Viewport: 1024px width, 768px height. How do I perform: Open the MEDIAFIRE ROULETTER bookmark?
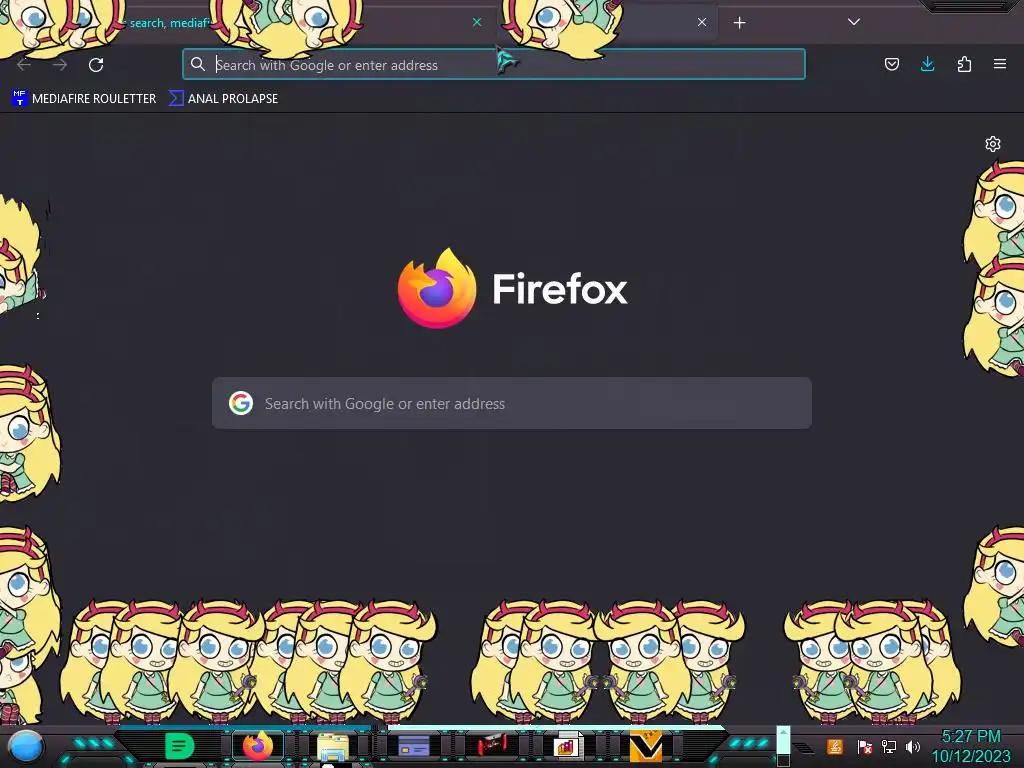click(84, 99)
